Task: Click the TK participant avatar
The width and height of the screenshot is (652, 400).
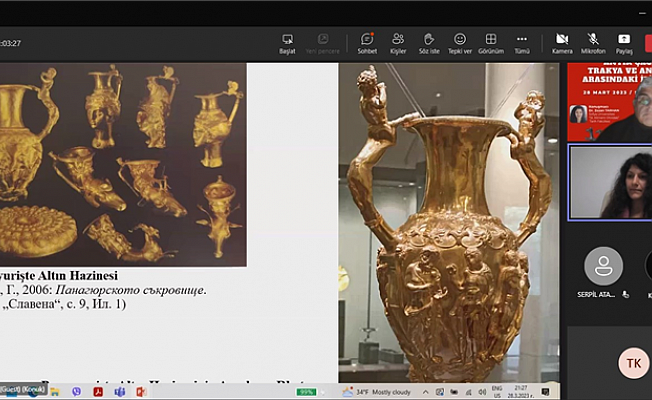Action: pos(633,362)
